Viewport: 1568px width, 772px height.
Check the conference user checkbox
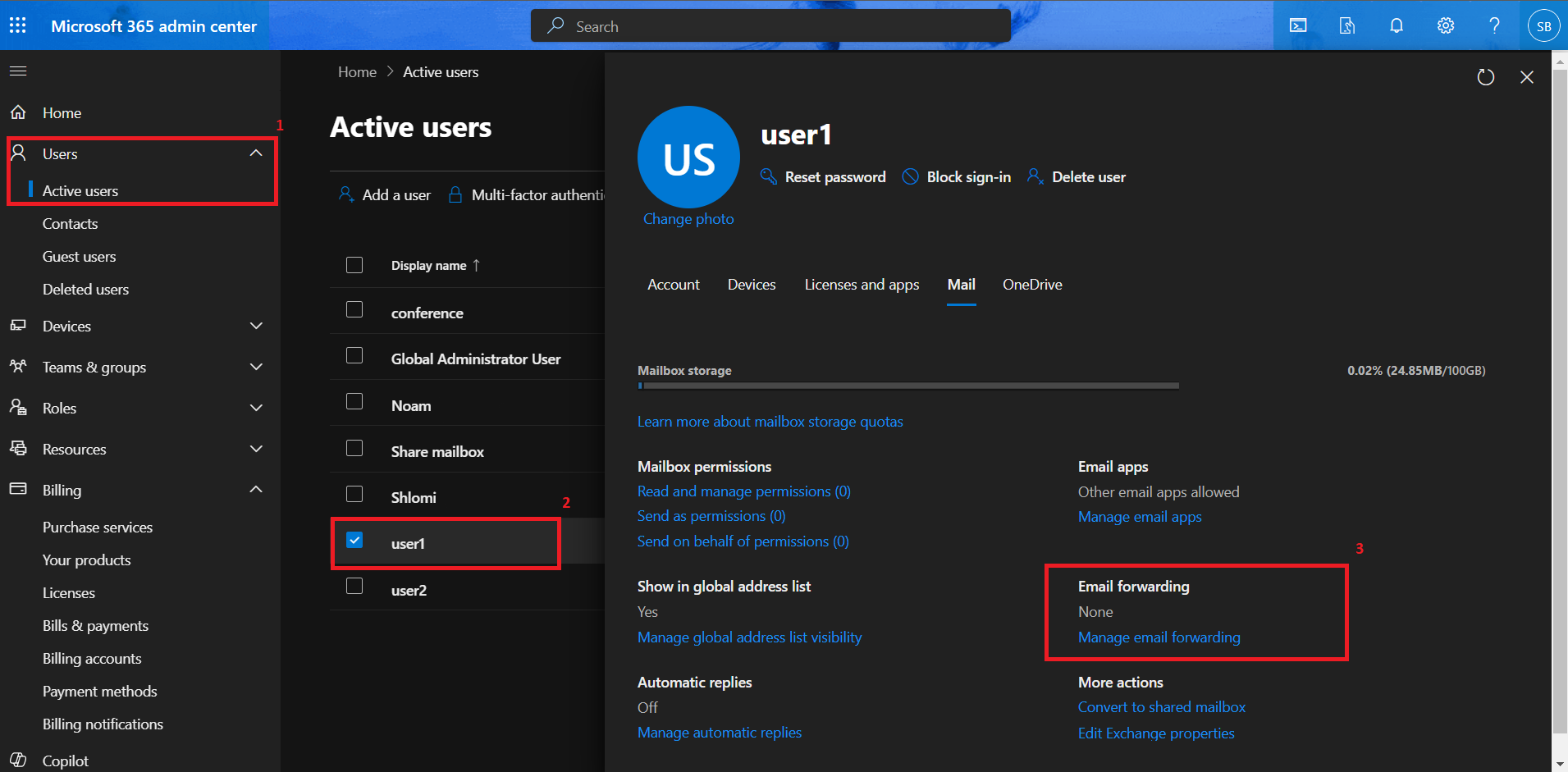(x=354, y=309)
